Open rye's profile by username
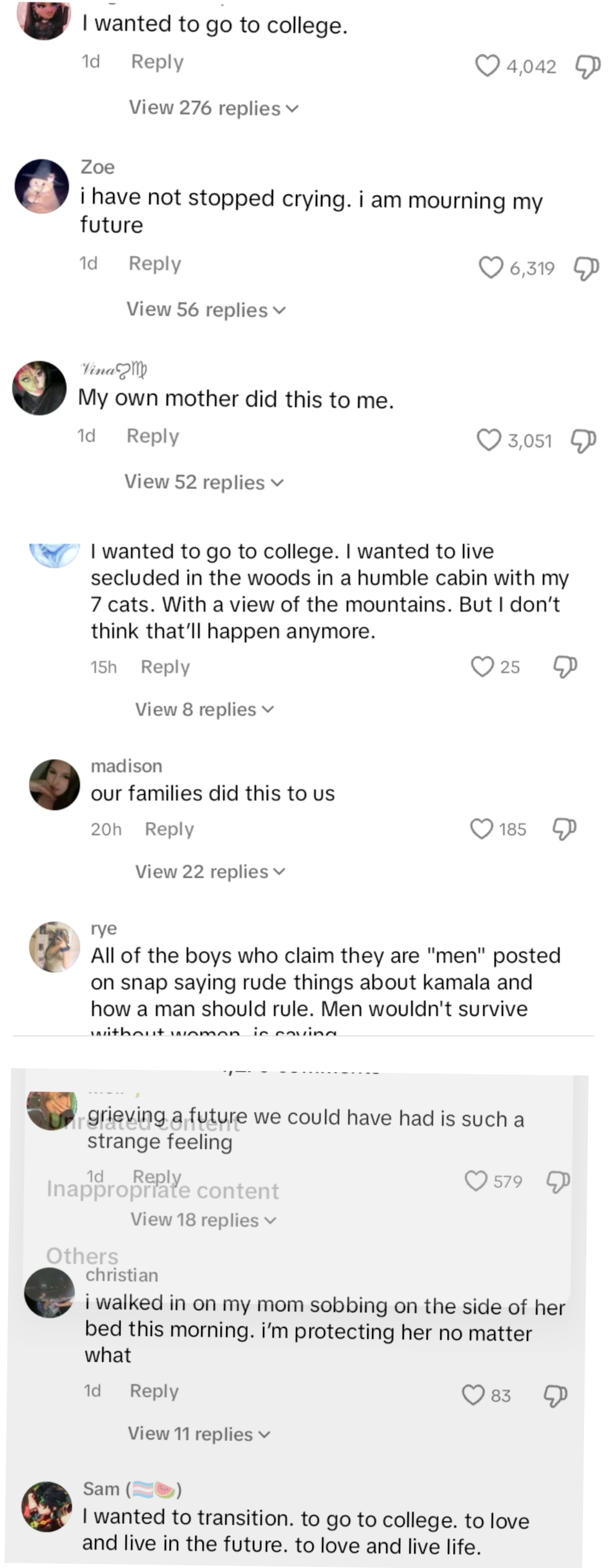The width and height of the screenshot is (609, 1568). (104, 928)
